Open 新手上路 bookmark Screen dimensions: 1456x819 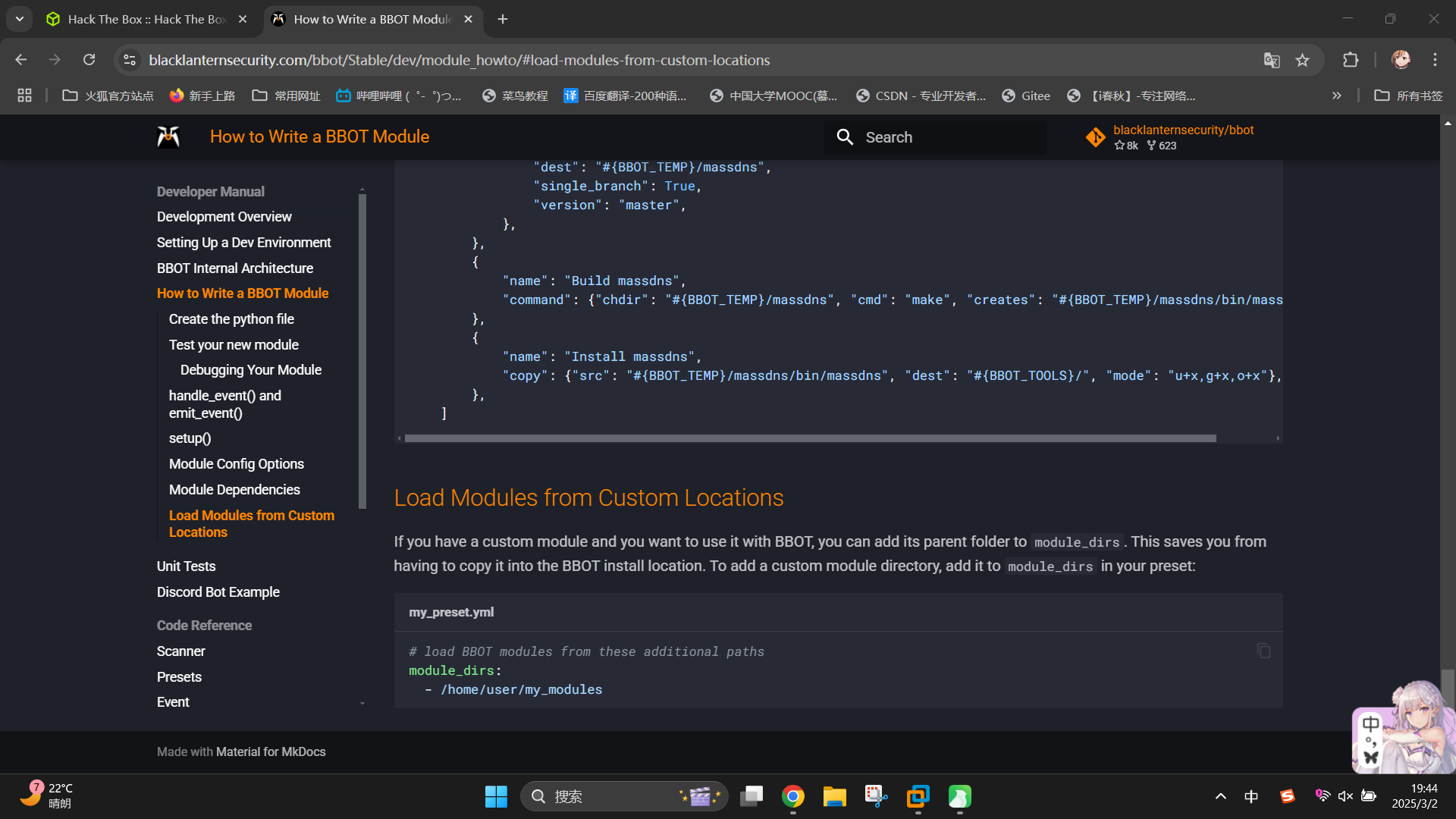202,96
